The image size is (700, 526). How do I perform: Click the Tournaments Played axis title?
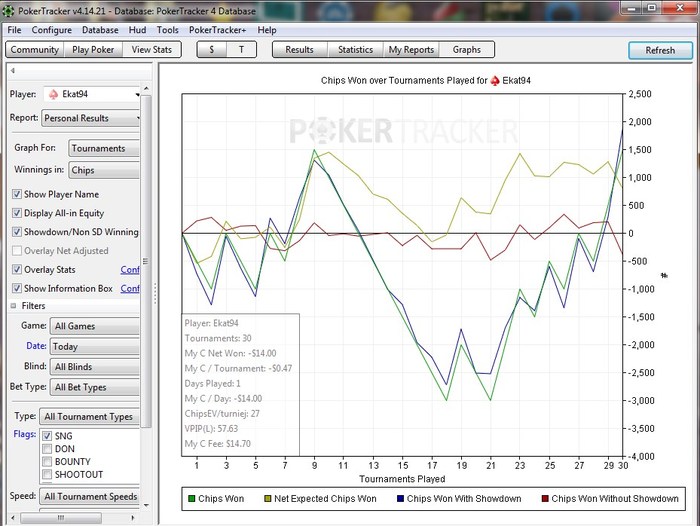click(402, 479)
